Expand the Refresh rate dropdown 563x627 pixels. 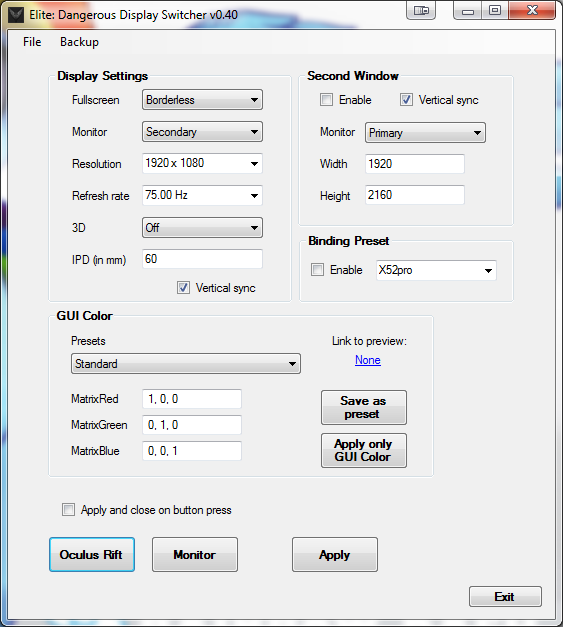click(202, 195)
